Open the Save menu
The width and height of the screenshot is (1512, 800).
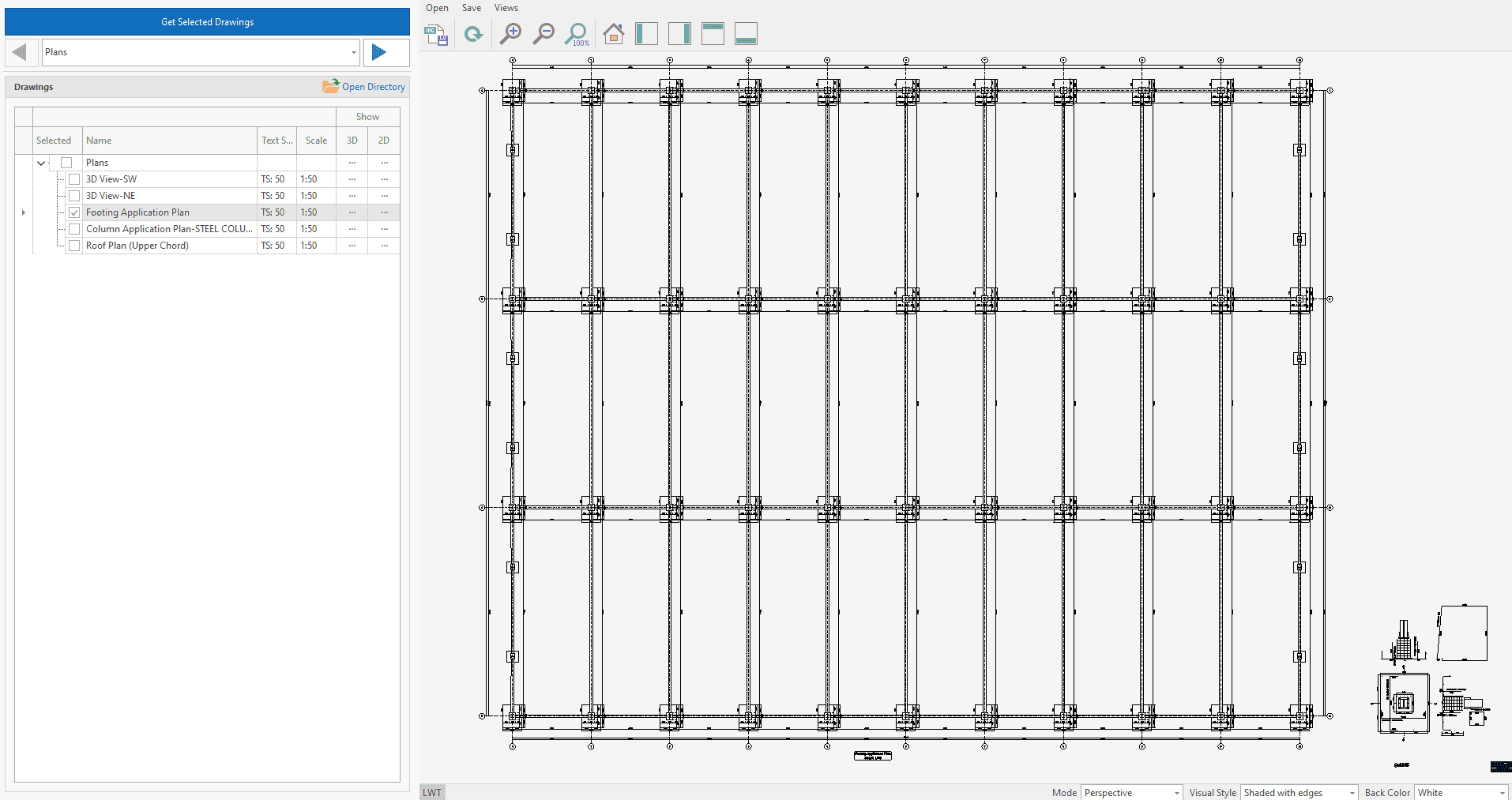[x=472, y=8]
